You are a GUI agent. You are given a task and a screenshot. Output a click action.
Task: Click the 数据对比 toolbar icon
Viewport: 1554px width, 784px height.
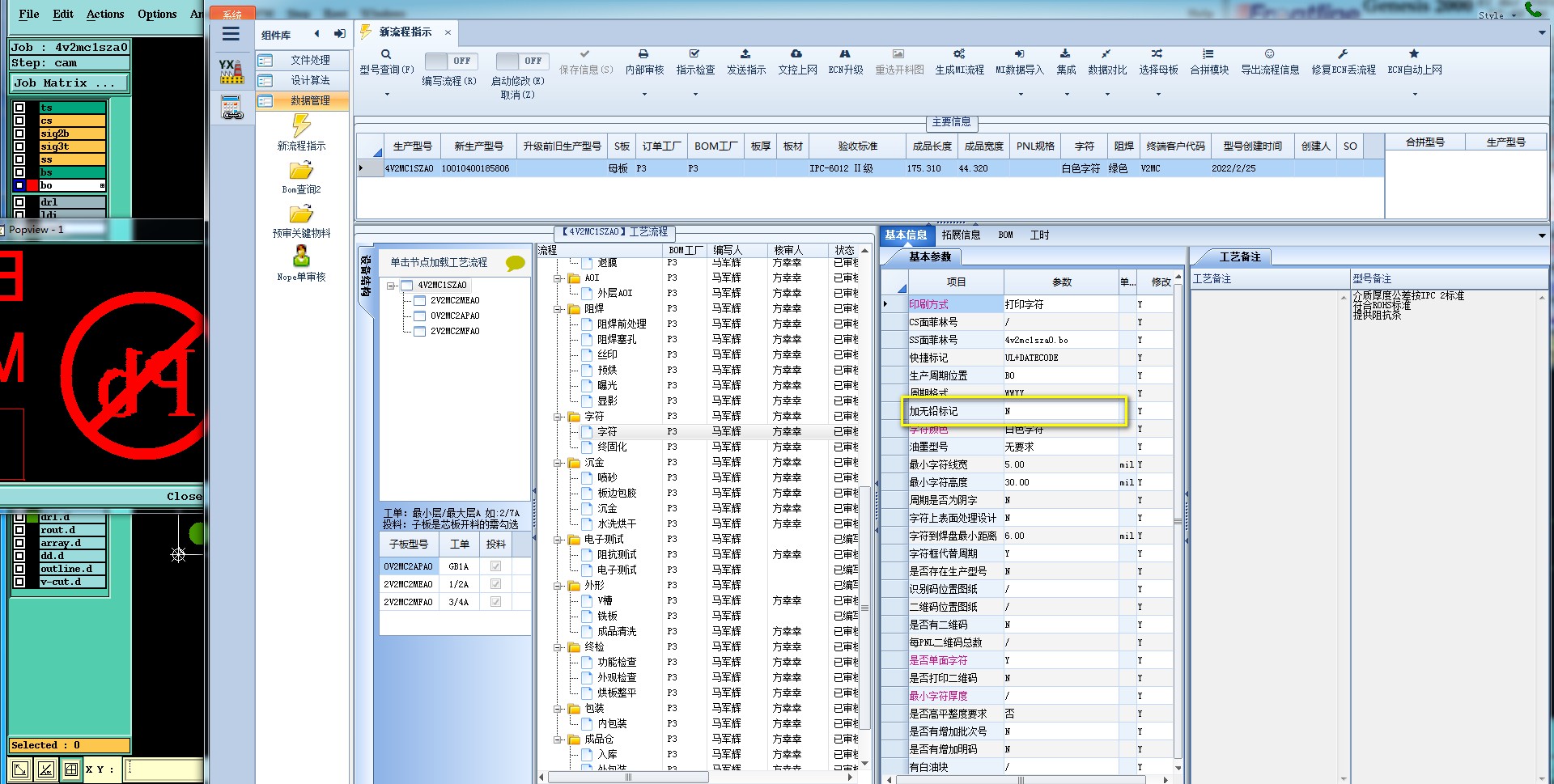1106,54
